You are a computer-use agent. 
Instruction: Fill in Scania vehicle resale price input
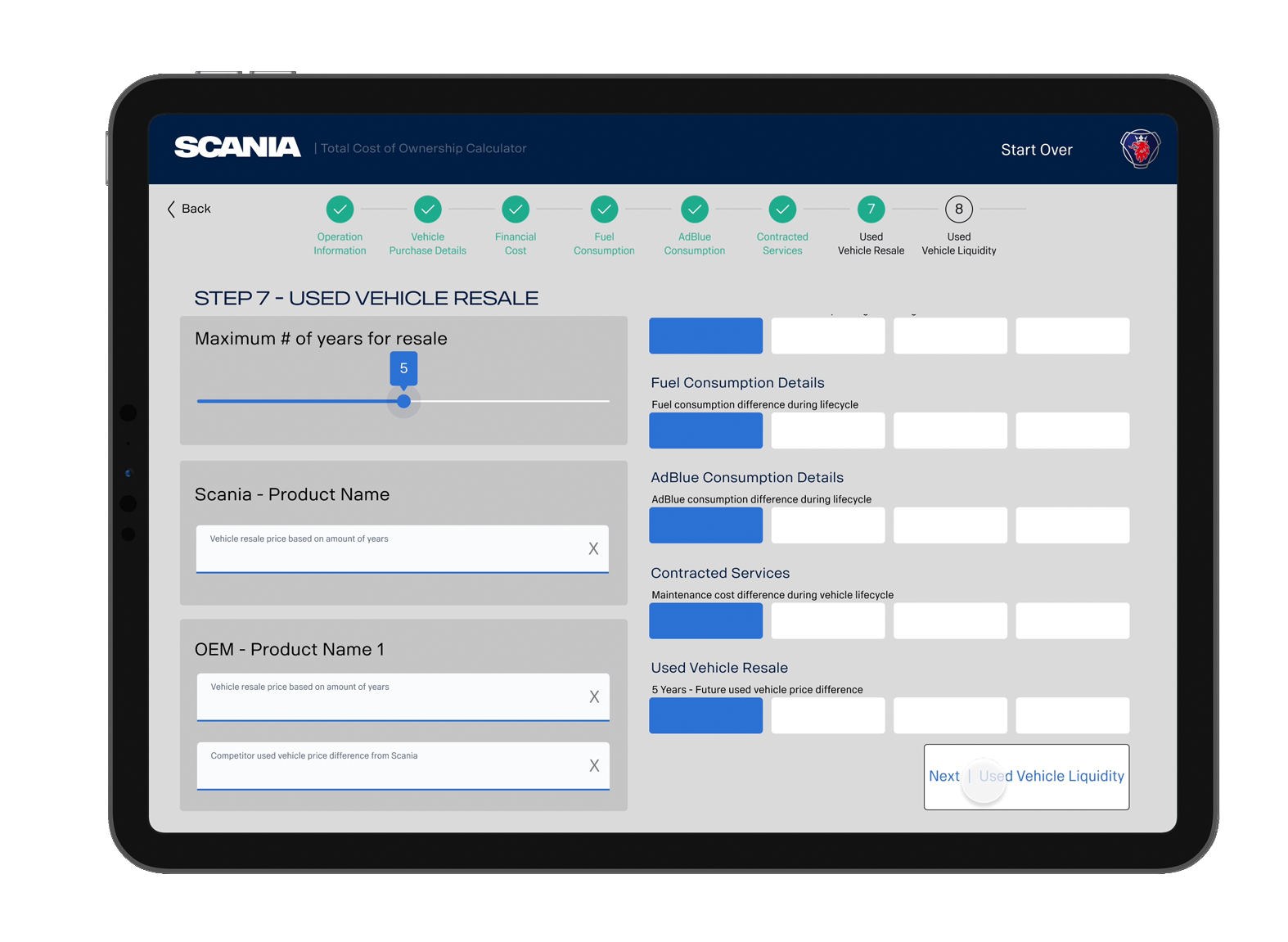[402, 549]
